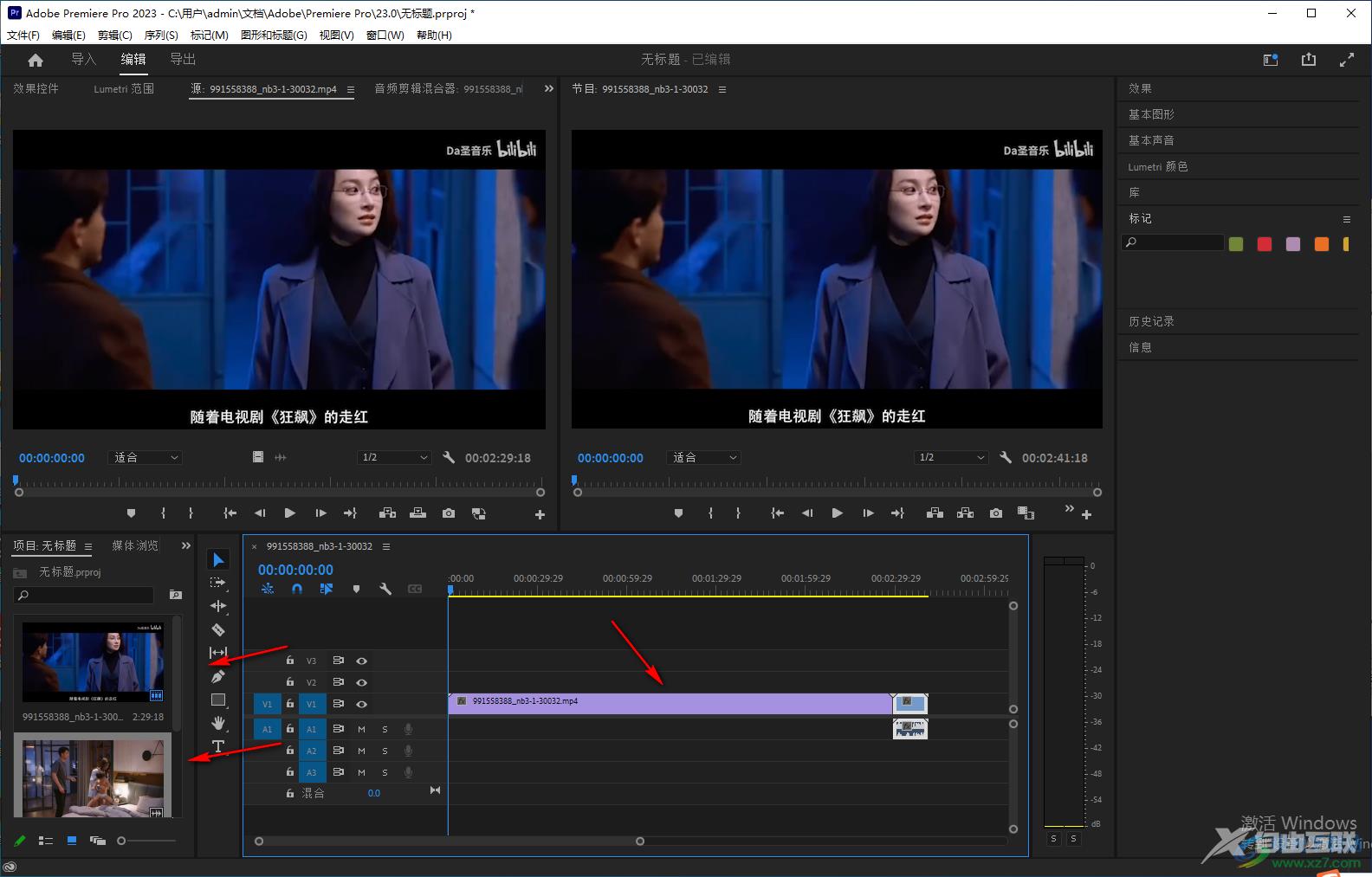Open Source monitor zoom level dropdown
Image resolution: width=1372 pixels, height=877 pixels.
tap(146, 457)
